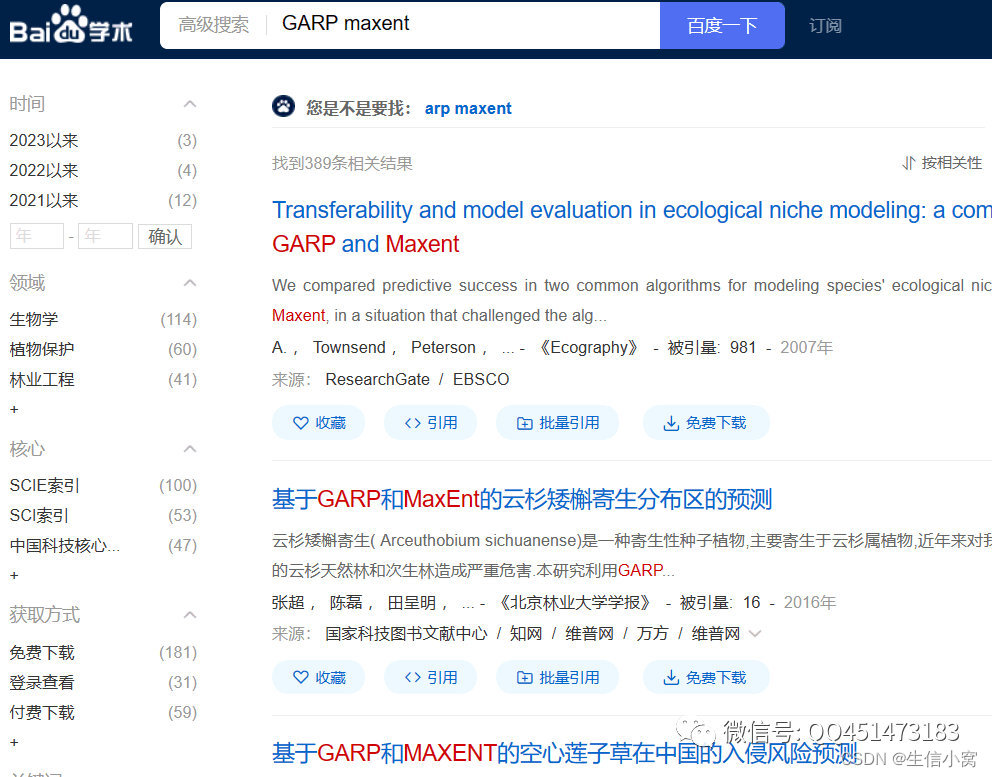Click author Townsend
992x777 pixels.
pyautogui.click(x=349, y=347)
